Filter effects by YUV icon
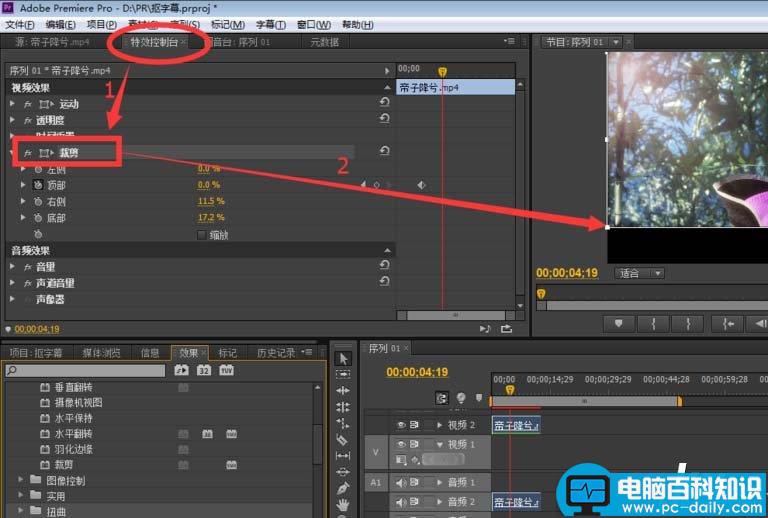Image resolution: width=768 pixels, height=518 pixels. (x=226, y=370)
